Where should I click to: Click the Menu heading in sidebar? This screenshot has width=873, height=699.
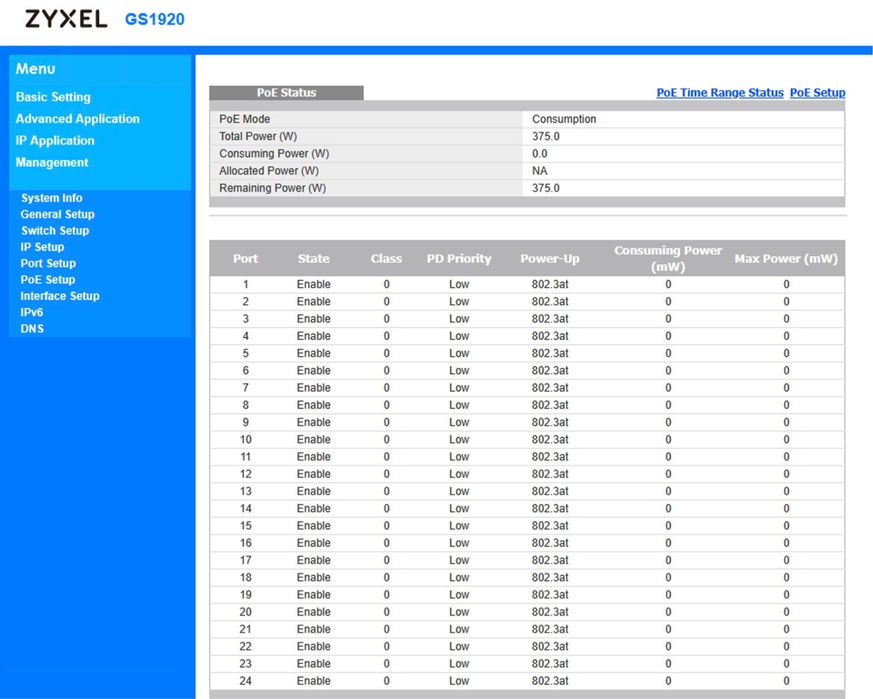coord(35,69)
